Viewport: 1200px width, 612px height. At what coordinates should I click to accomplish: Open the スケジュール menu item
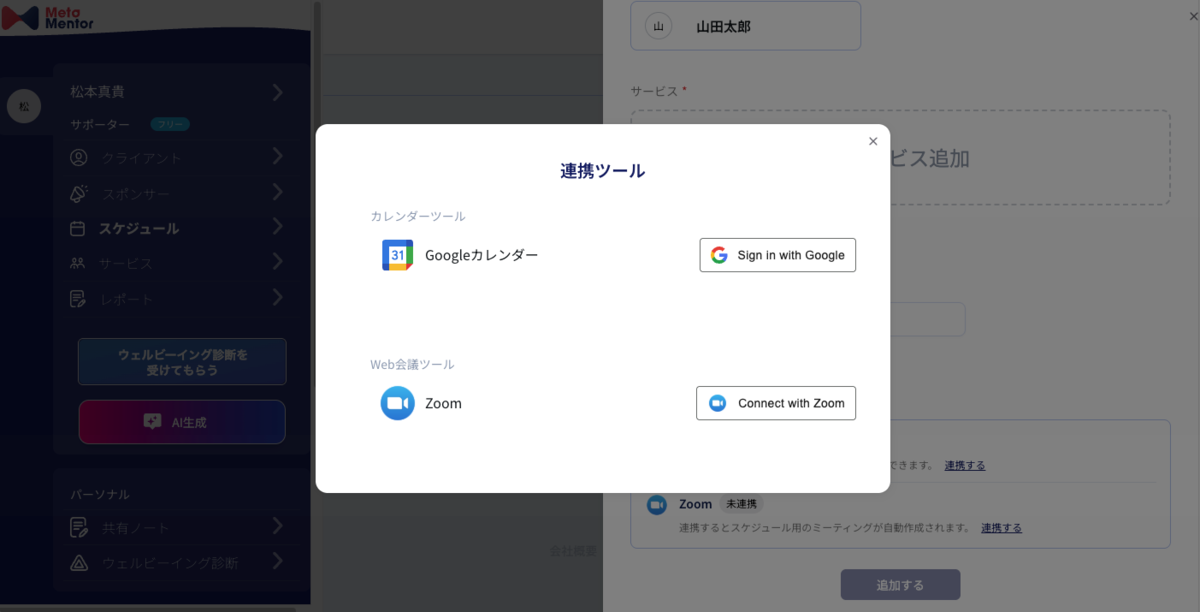139,228
